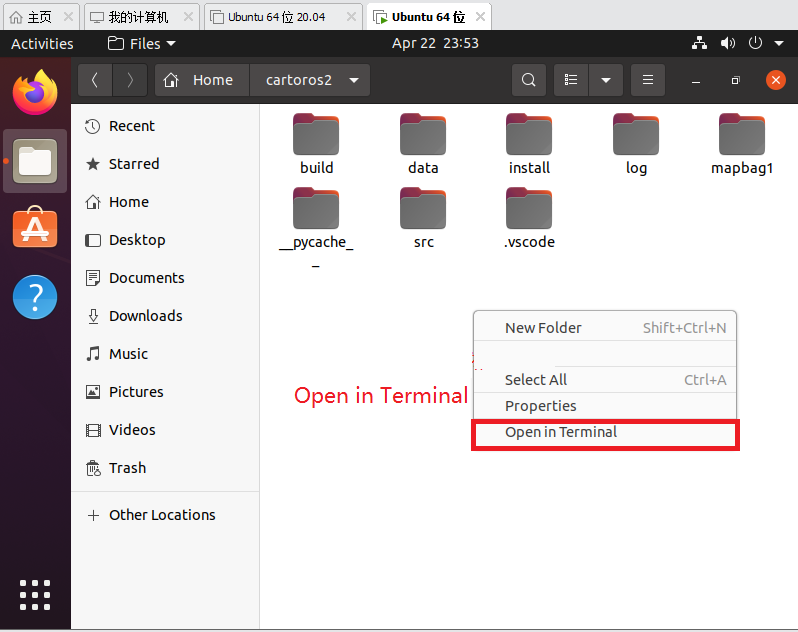Image resolution: width=798 pixels, height=632 pixels.
Task: Open the hamburger menu in Files header
Action: [x=647, y=80]
